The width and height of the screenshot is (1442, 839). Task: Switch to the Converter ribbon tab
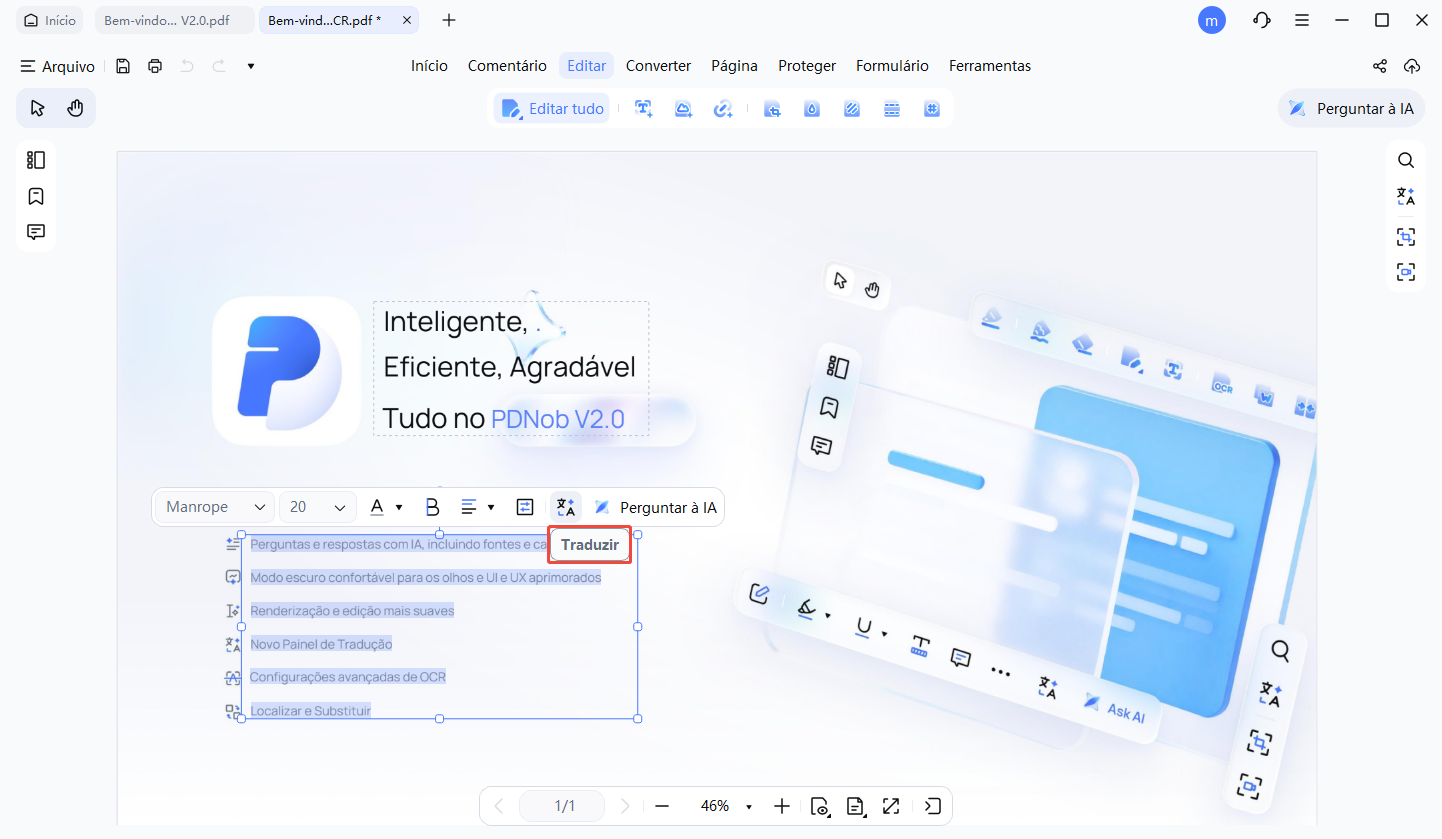click(x=658, y=65)
